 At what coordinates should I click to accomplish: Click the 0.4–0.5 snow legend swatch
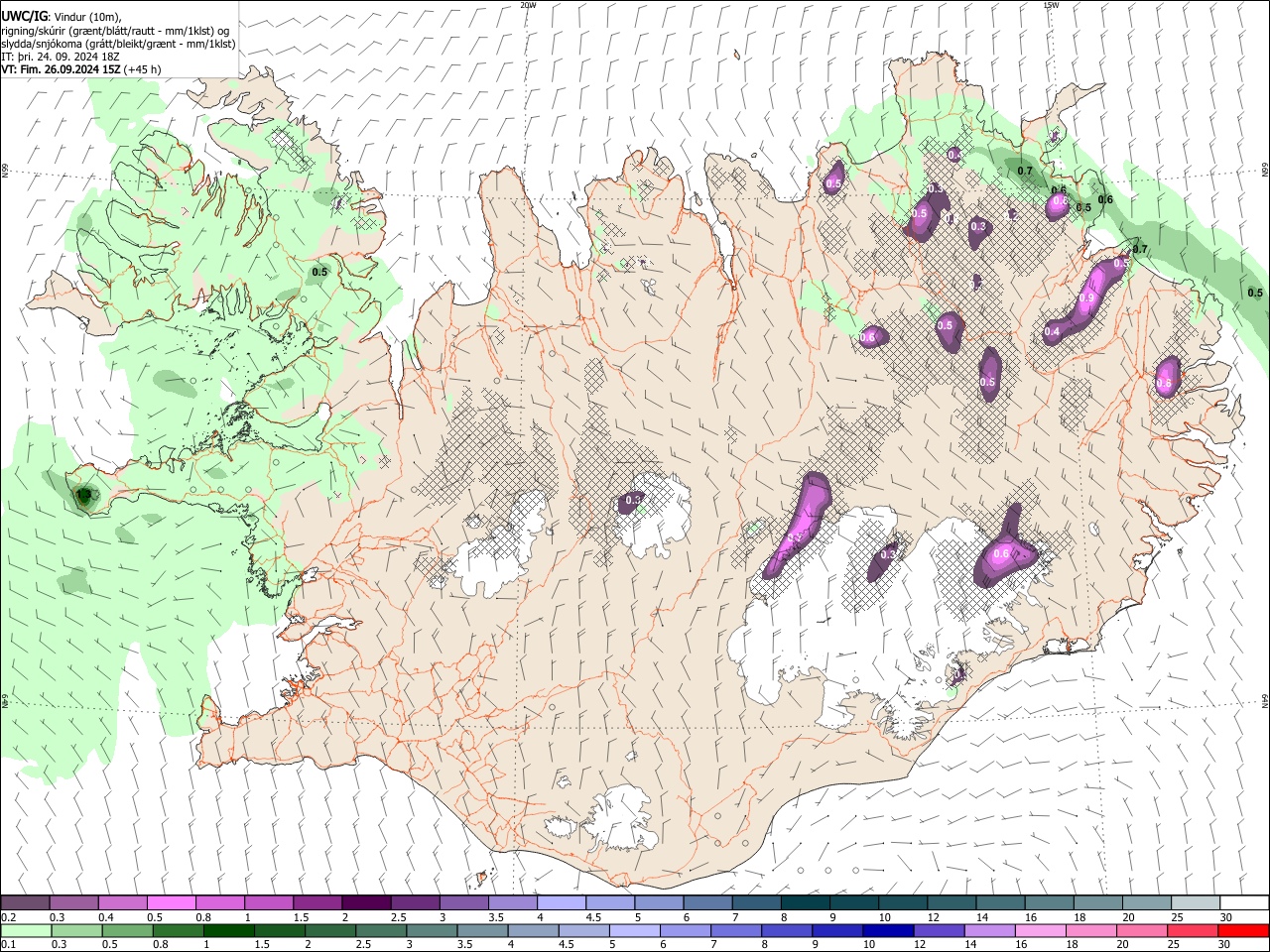click(123, 902)
